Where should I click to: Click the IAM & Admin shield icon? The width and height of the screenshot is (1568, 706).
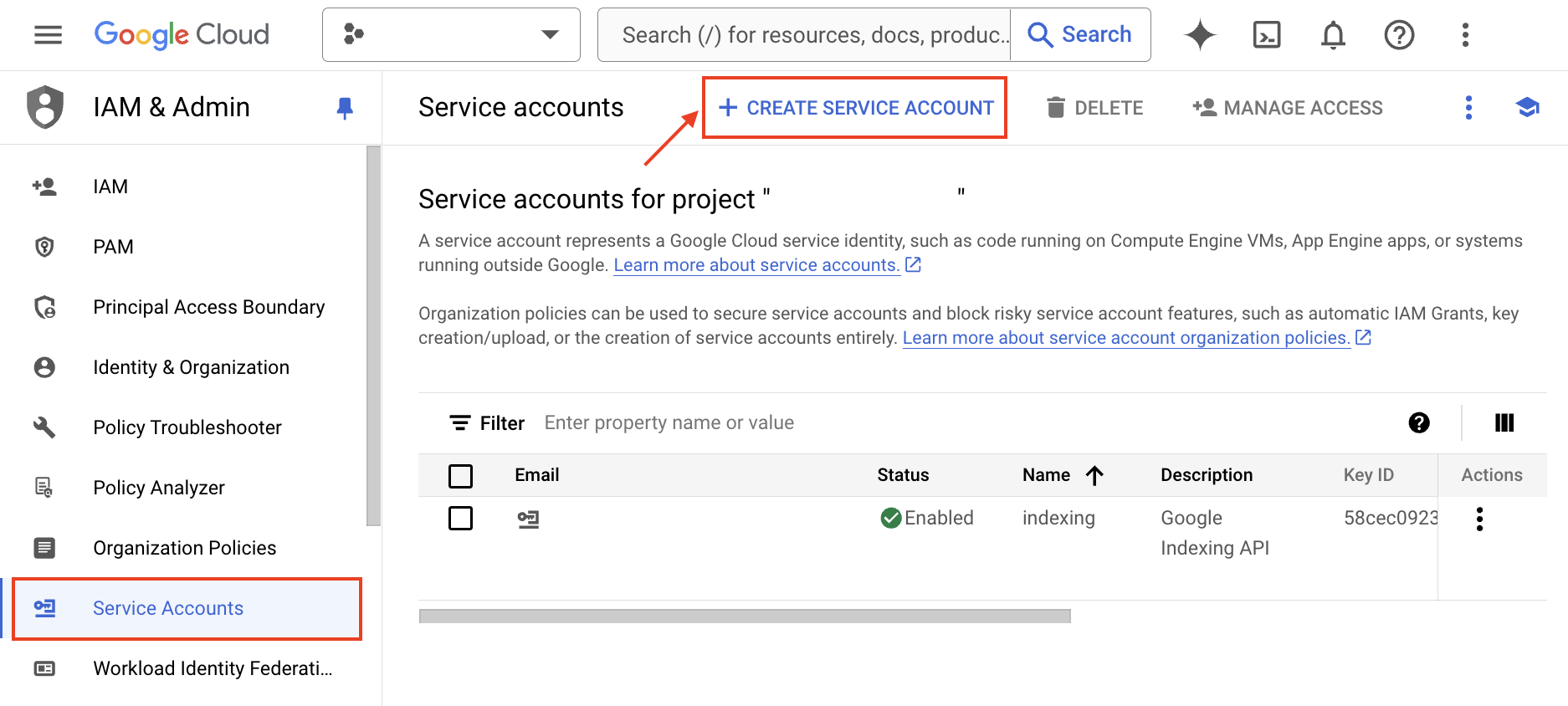pyautogui.click(x=45, y=107)
